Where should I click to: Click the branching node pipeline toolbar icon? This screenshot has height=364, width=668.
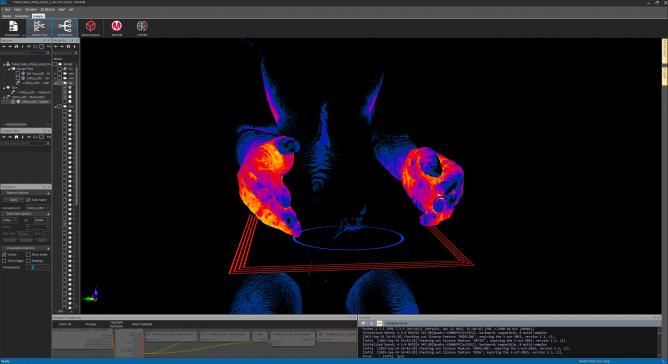tap(65, 26)
